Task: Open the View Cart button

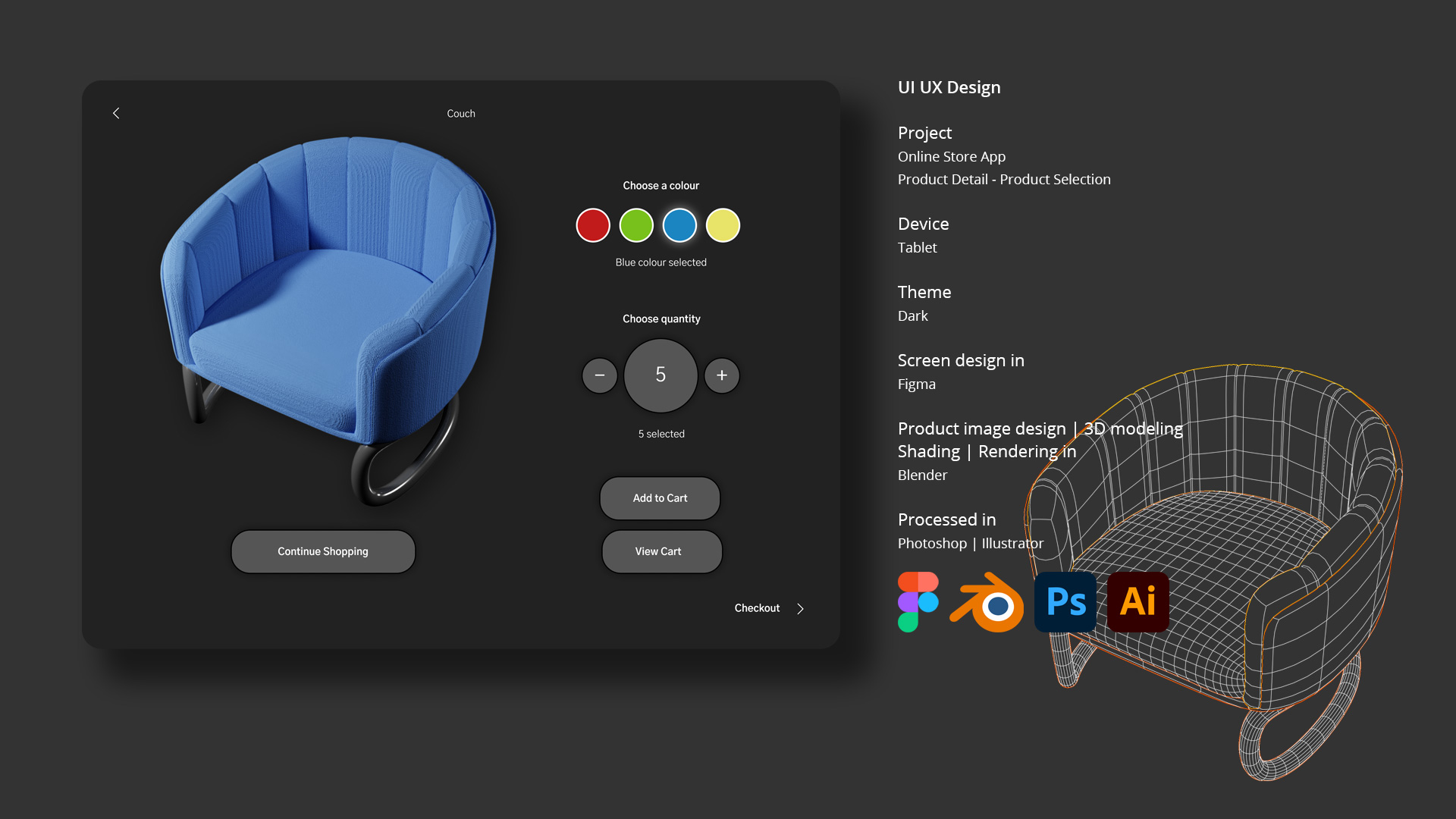Action: (661, 551)
